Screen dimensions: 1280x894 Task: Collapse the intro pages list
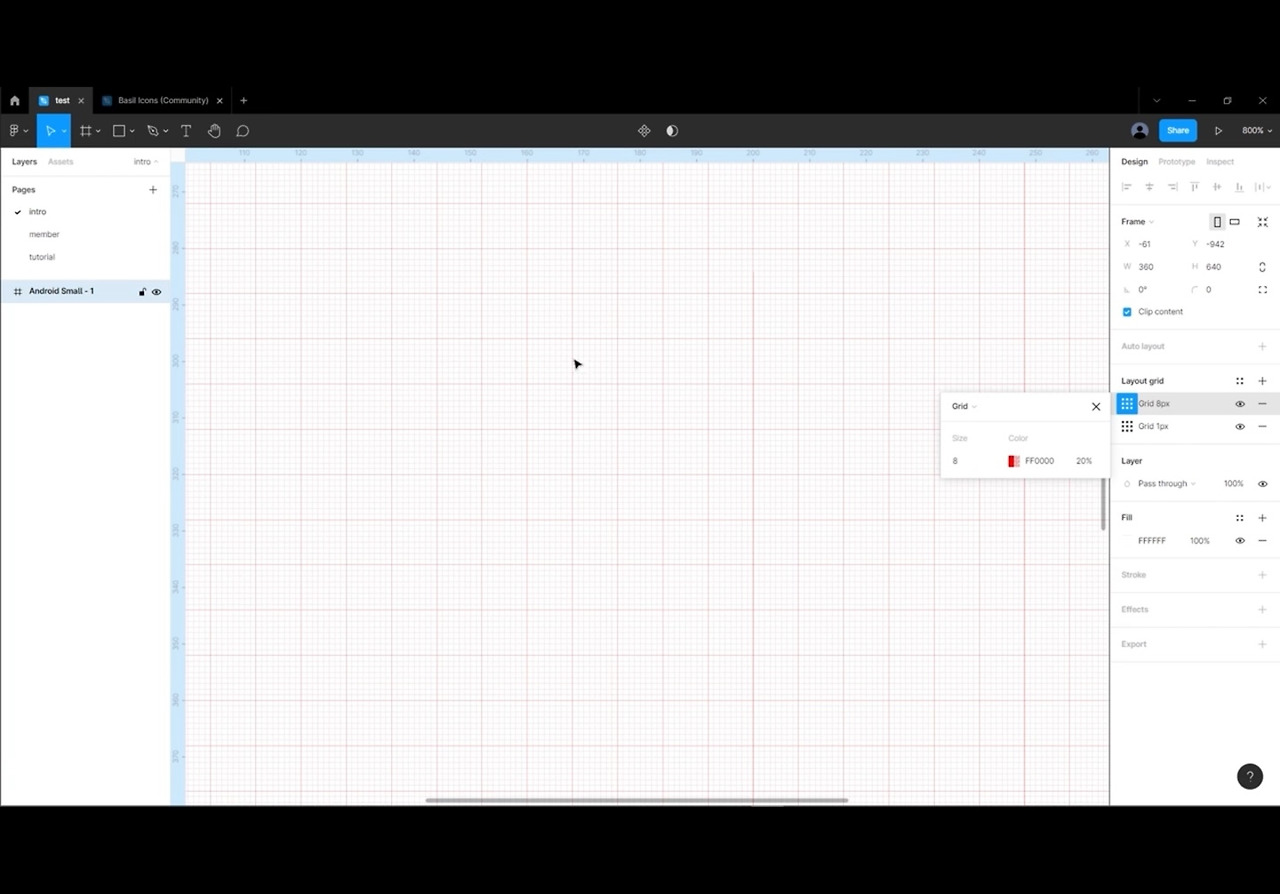pos(146,162)
